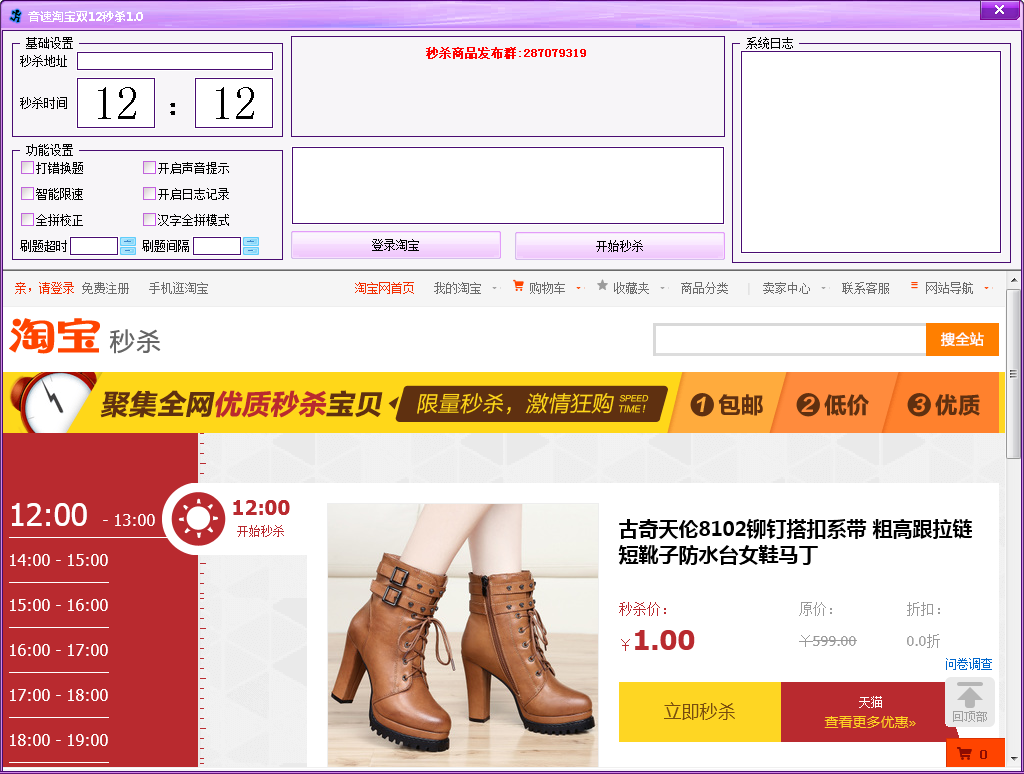Click the 立即秒杀 yellow button
Image resolution: width=1024 pixels, height=774 pixels.
click(699, 712)
